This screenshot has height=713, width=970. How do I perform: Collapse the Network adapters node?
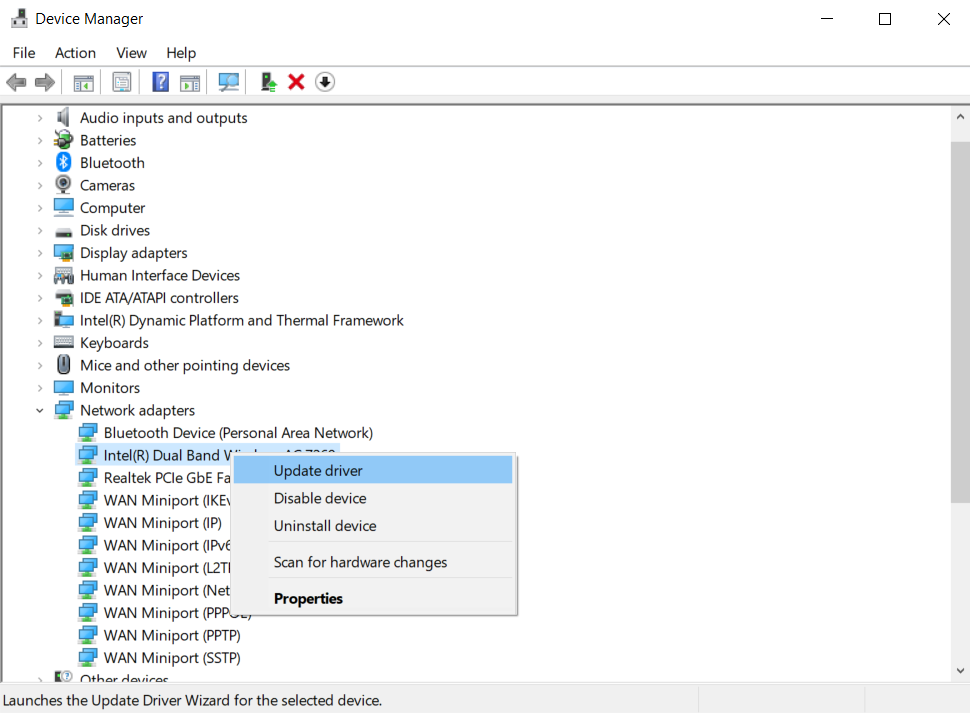(40, 410)
